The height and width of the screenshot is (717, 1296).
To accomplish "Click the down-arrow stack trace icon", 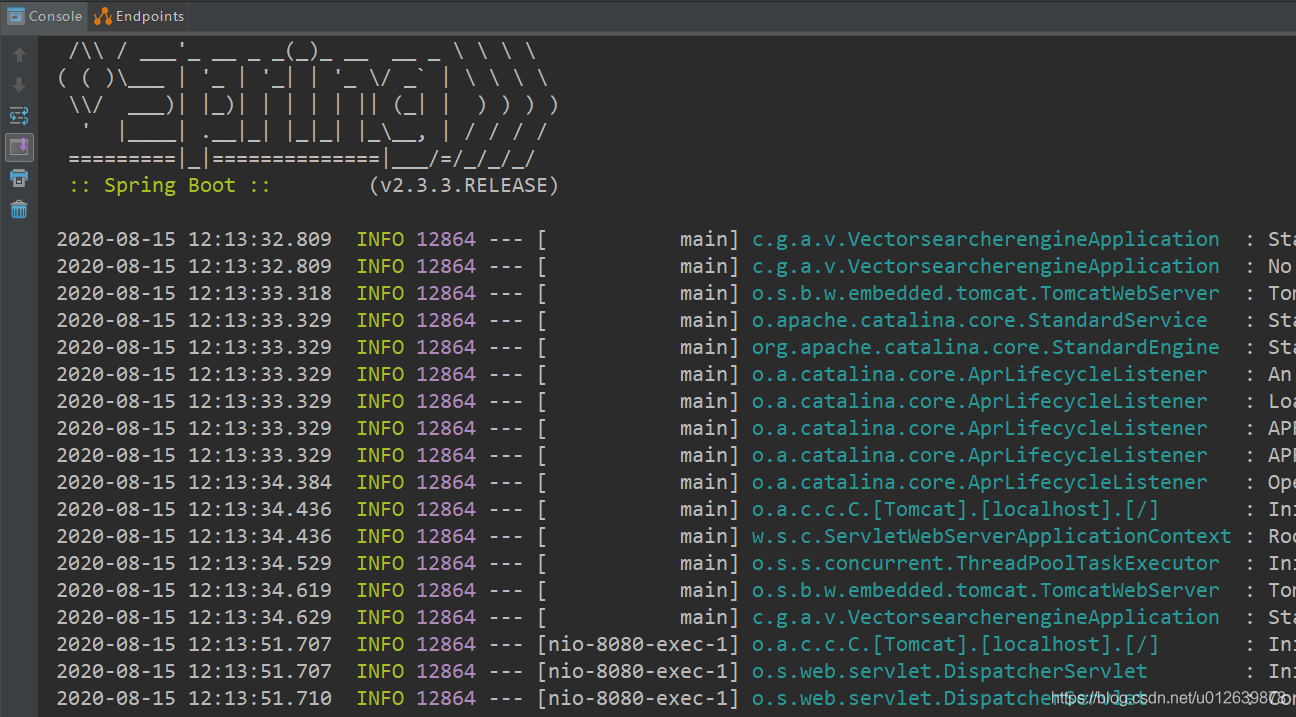I will pos(19,85).
